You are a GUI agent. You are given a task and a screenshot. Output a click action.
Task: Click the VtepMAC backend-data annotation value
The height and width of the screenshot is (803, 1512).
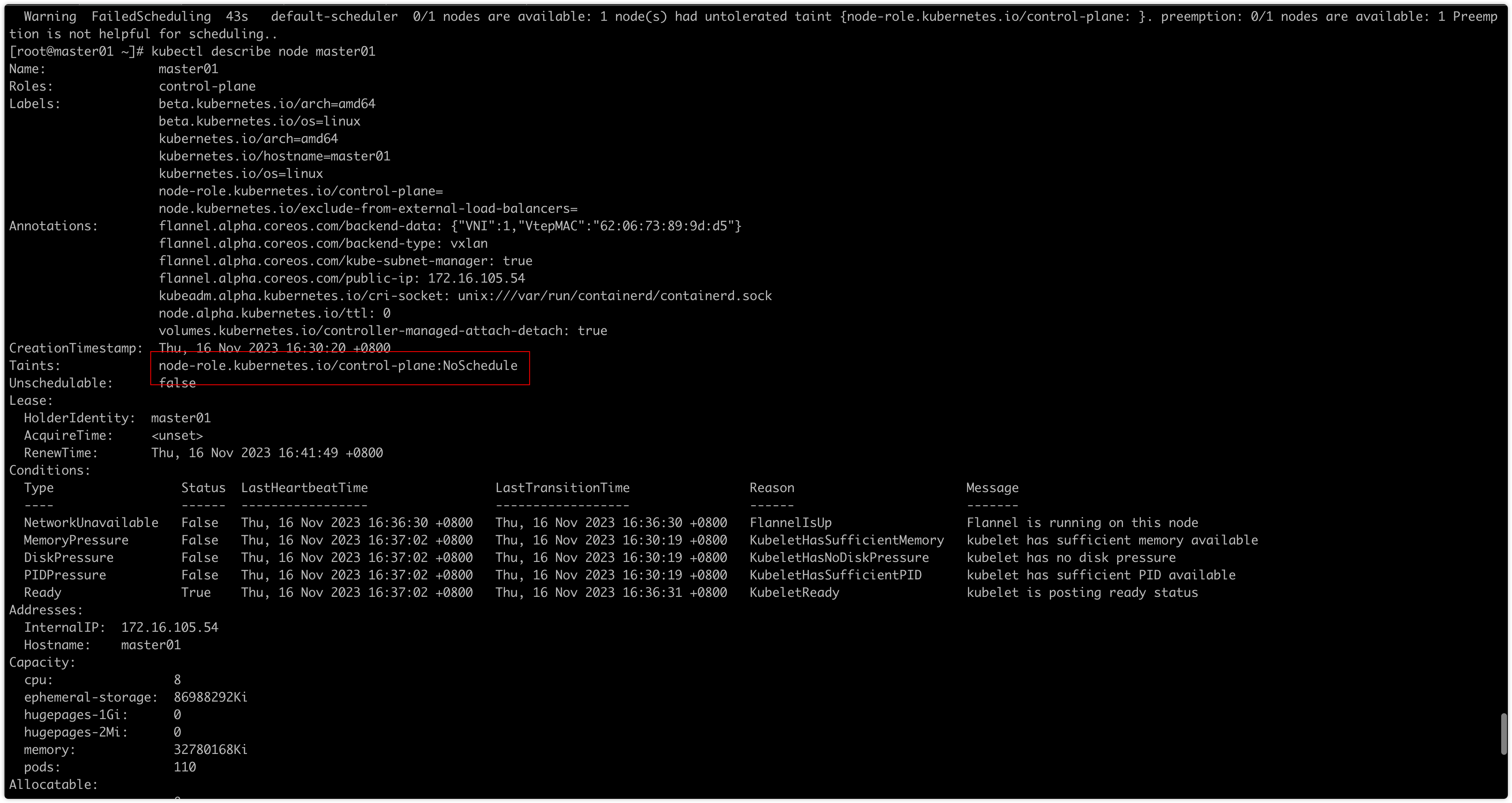pos(596,226)
